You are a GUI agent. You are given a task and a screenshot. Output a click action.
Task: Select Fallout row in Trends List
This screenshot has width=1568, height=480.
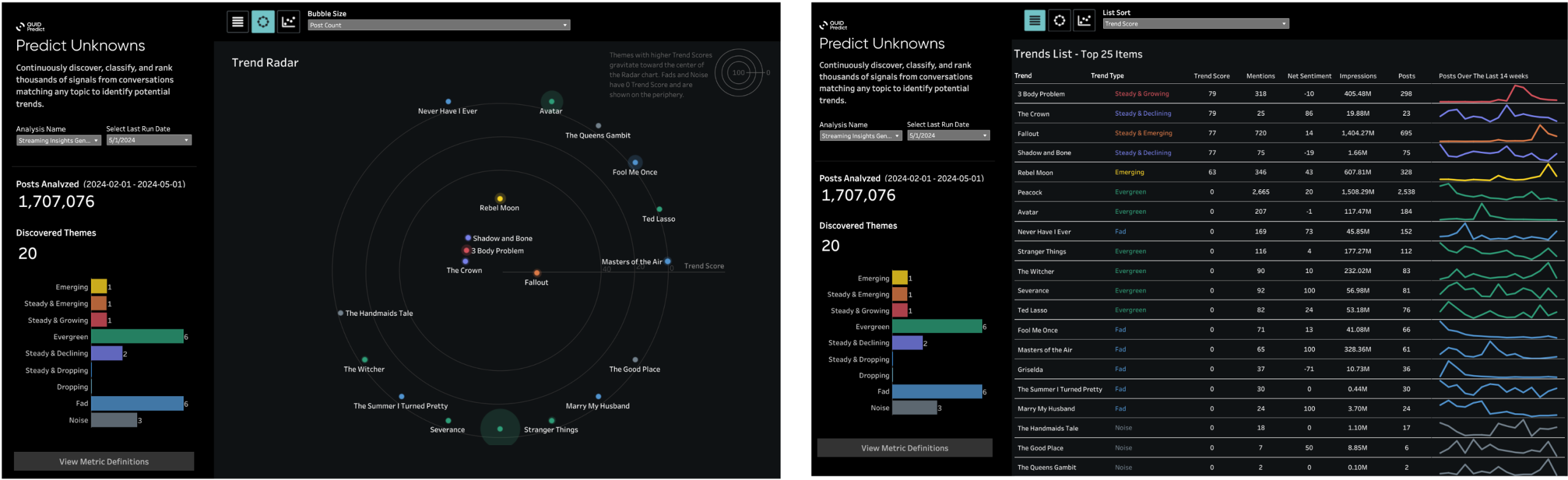coord(1289,133)
